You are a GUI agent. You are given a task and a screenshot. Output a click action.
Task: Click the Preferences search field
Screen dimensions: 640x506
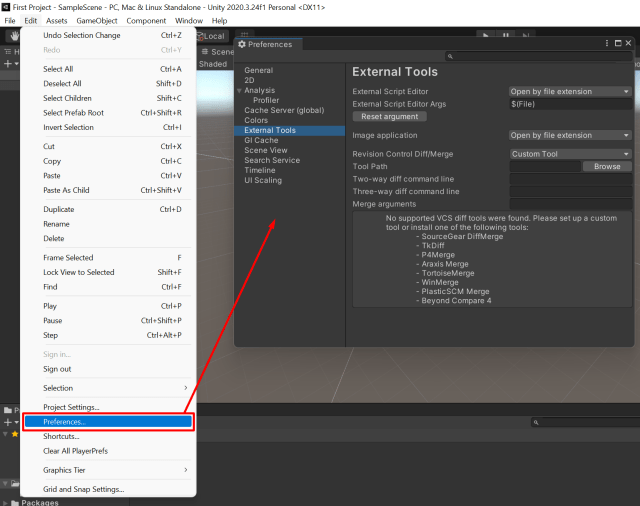[539, 56]
